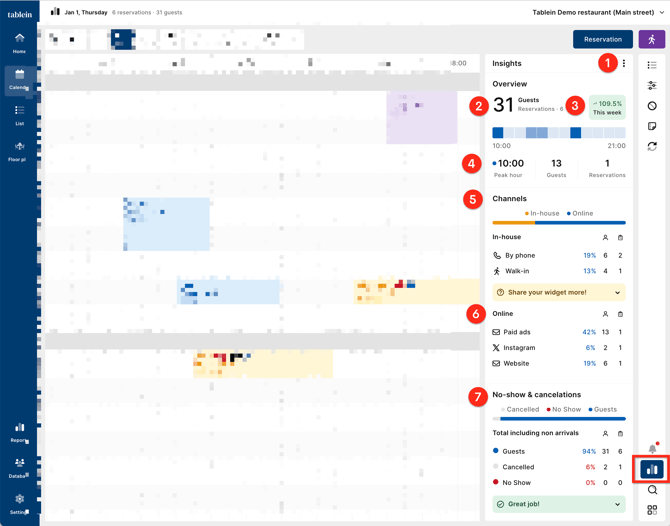Open the Insights statistics panel icon
Viewport: 670px width, 526px height.
point(652,468)
